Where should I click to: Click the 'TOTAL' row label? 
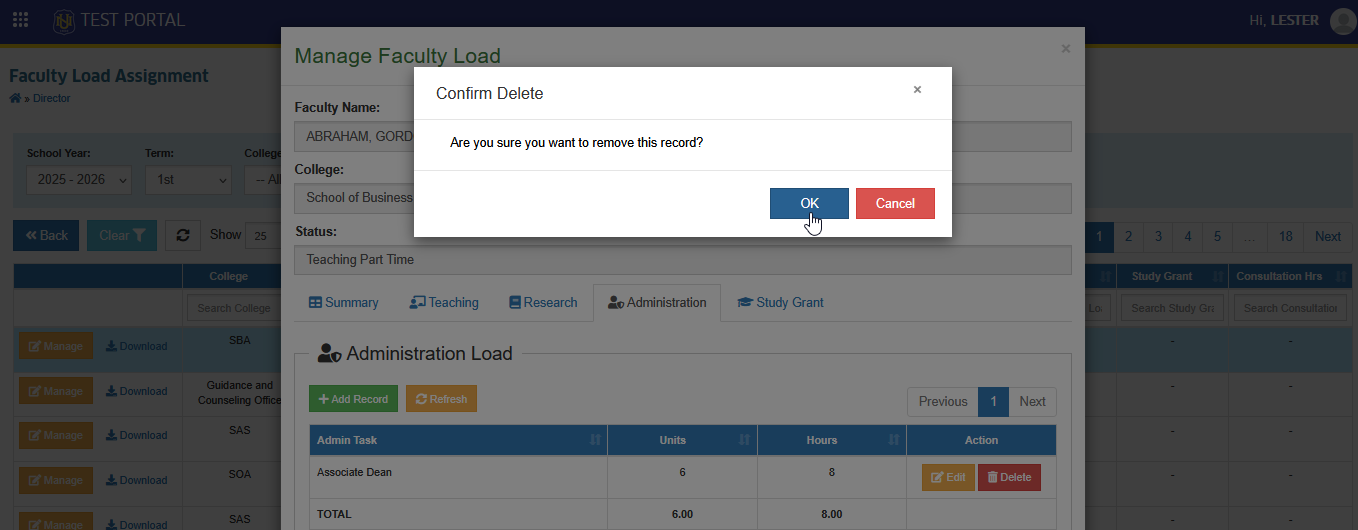point(334,514)
